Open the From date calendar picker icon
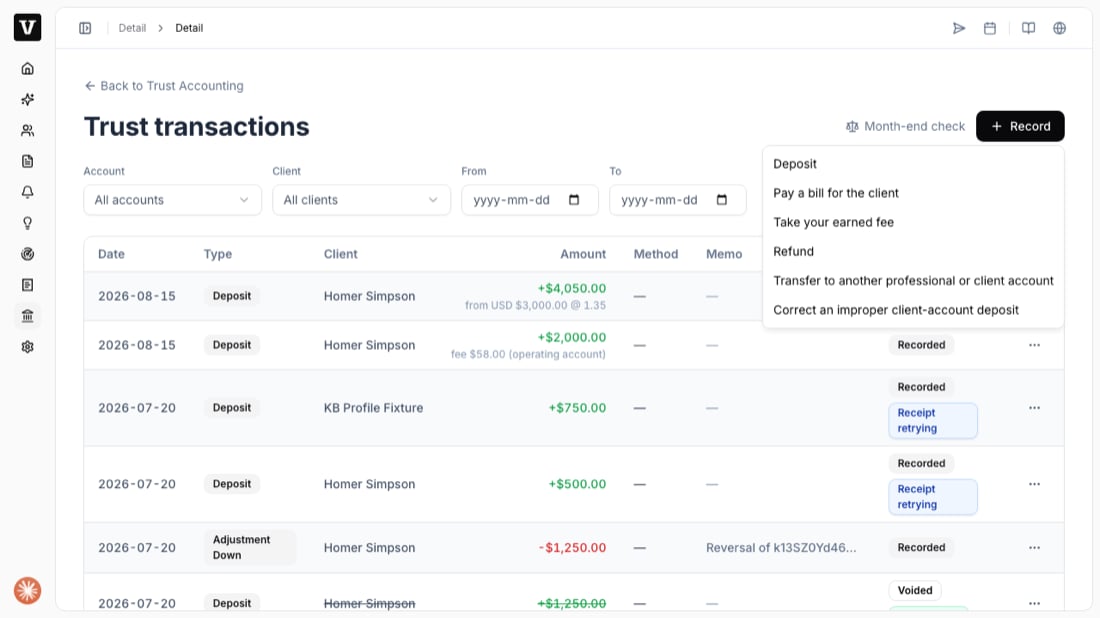The height and width of the screenshot is (618, 1100). (574, 200)
